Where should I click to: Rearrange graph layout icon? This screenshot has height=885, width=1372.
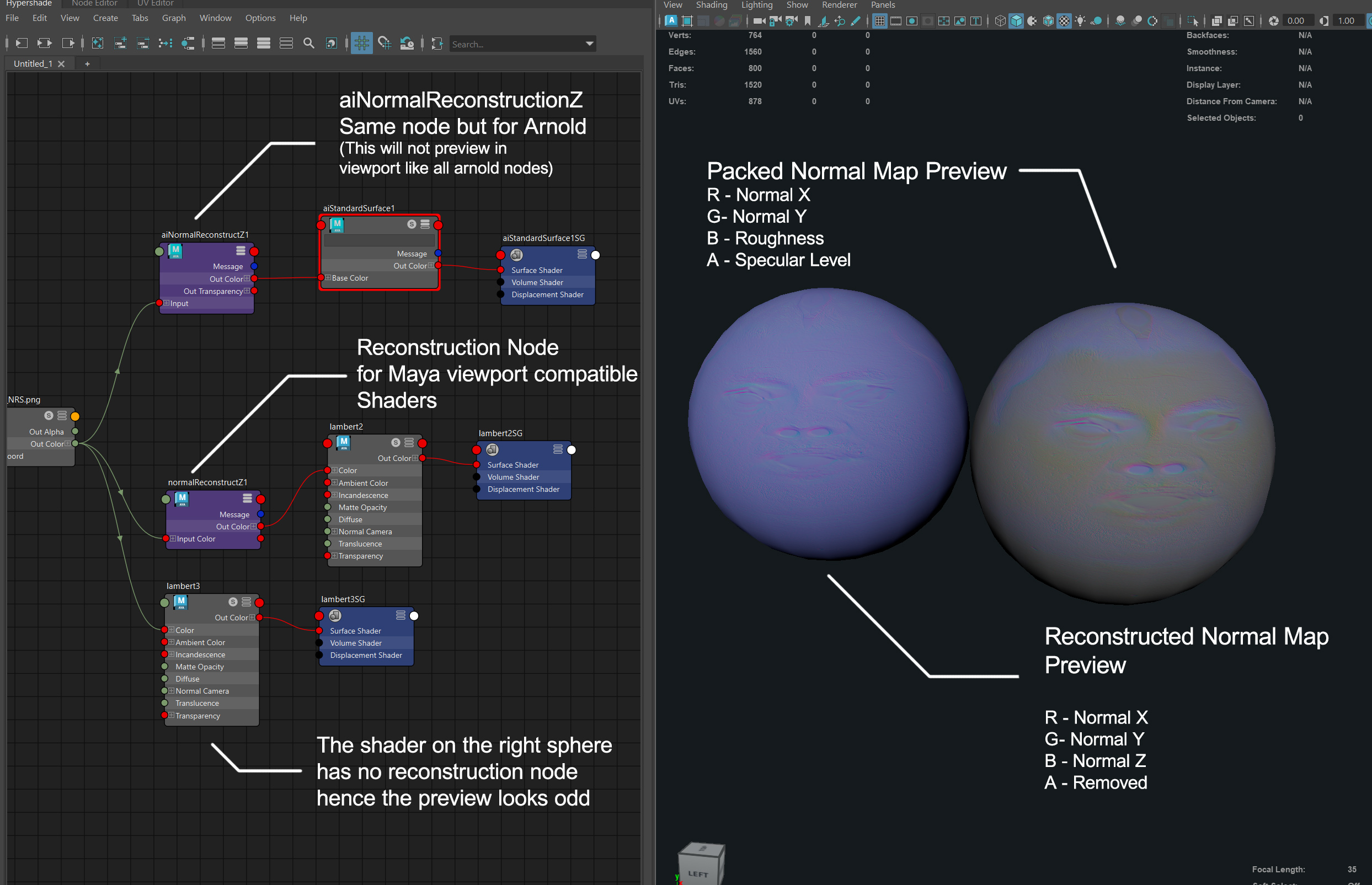coord(166,43)
